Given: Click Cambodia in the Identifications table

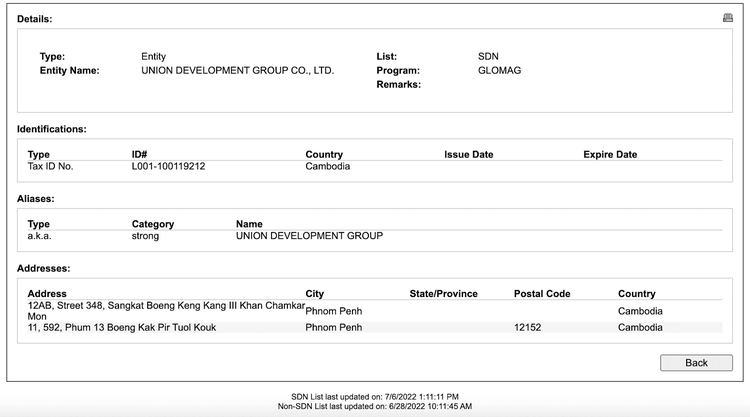Looking at the screenshot, I should pos(327,167).
